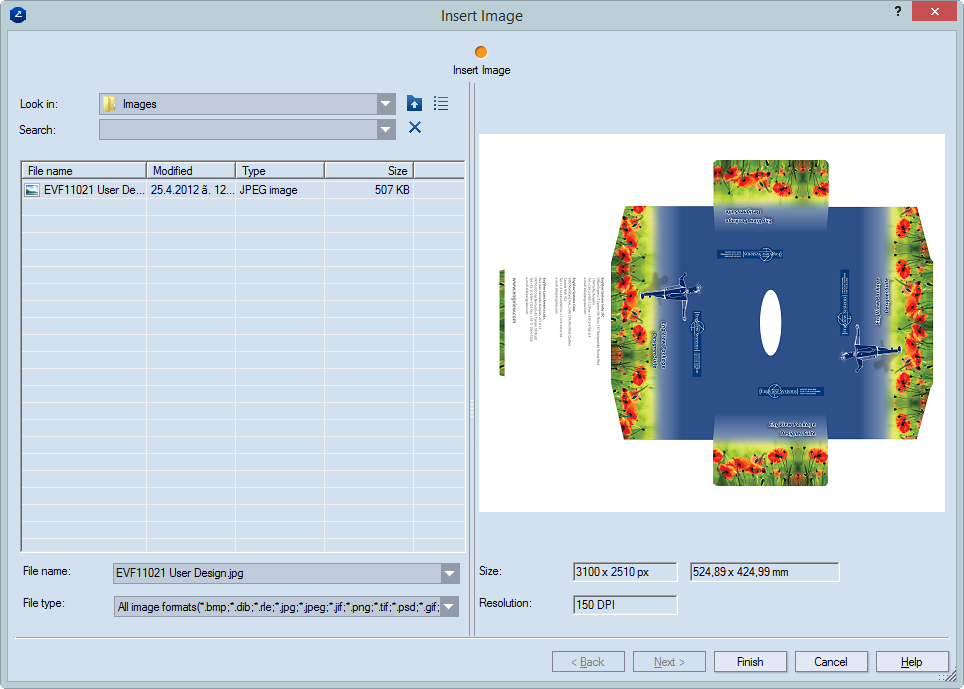Image resolution: width=964 pixels, height=689 pixels.
Task: Sort files by the Modified column header
Action: tap(191, 171)
